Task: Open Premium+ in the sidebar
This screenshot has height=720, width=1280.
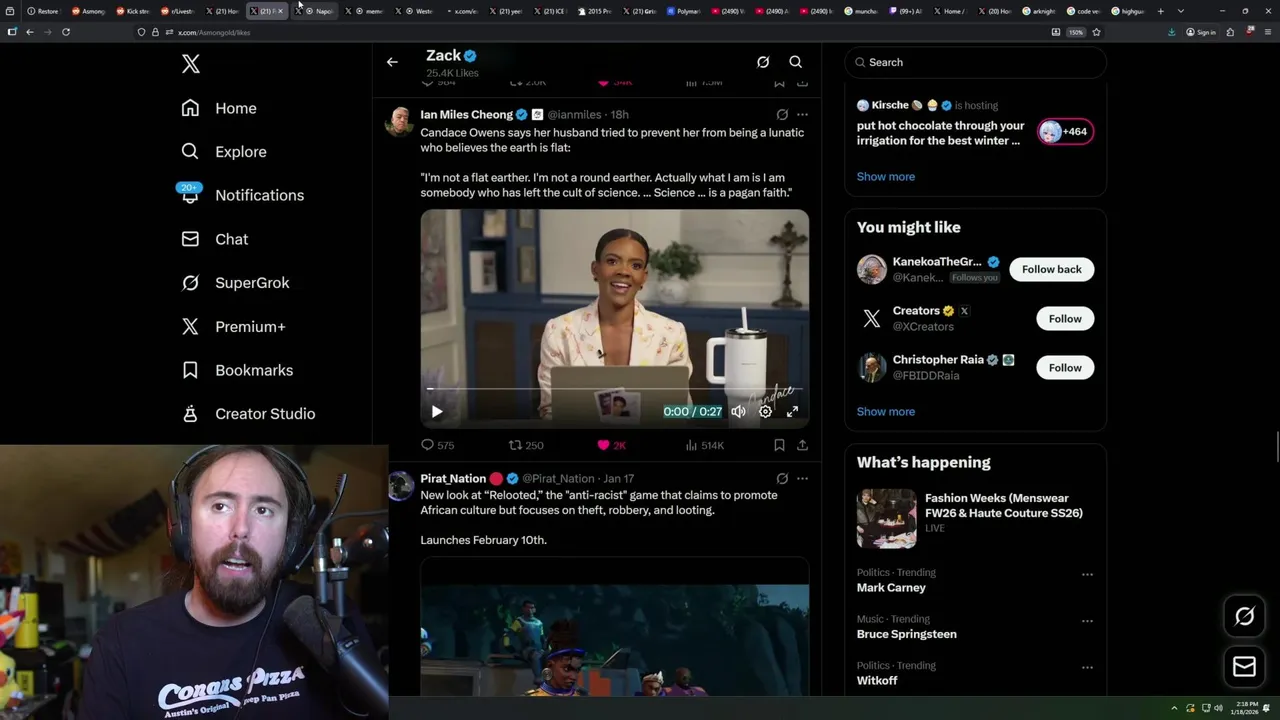Action: [x=233, y=326]
